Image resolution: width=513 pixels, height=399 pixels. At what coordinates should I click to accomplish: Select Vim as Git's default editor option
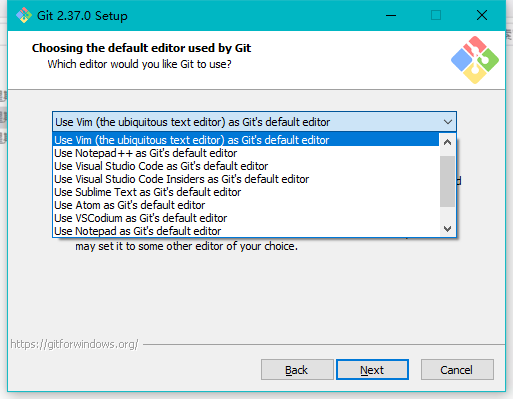(246, 140)
